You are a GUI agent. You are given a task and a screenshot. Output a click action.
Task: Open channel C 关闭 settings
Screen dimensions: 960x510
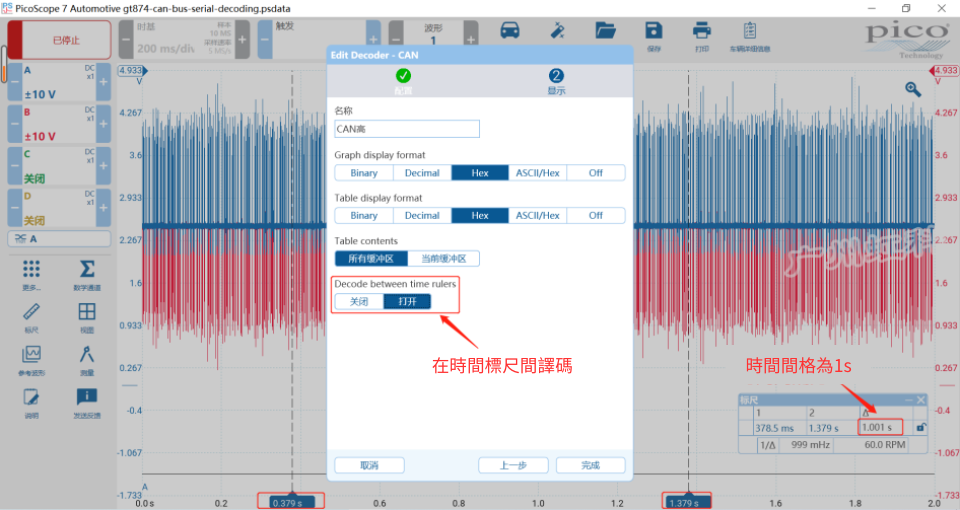coord(59,166)
